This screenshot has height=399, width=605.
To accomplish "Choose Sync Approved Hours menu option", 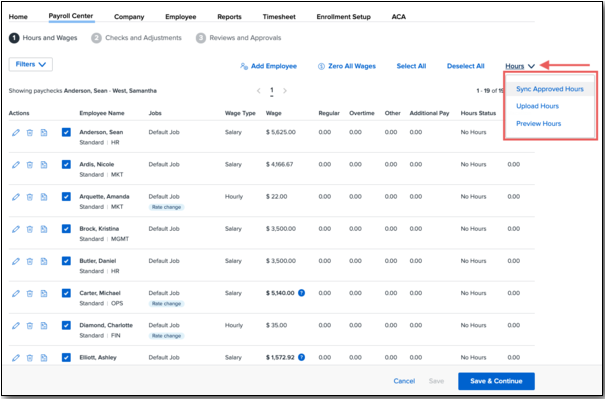I will pos(549,89).
